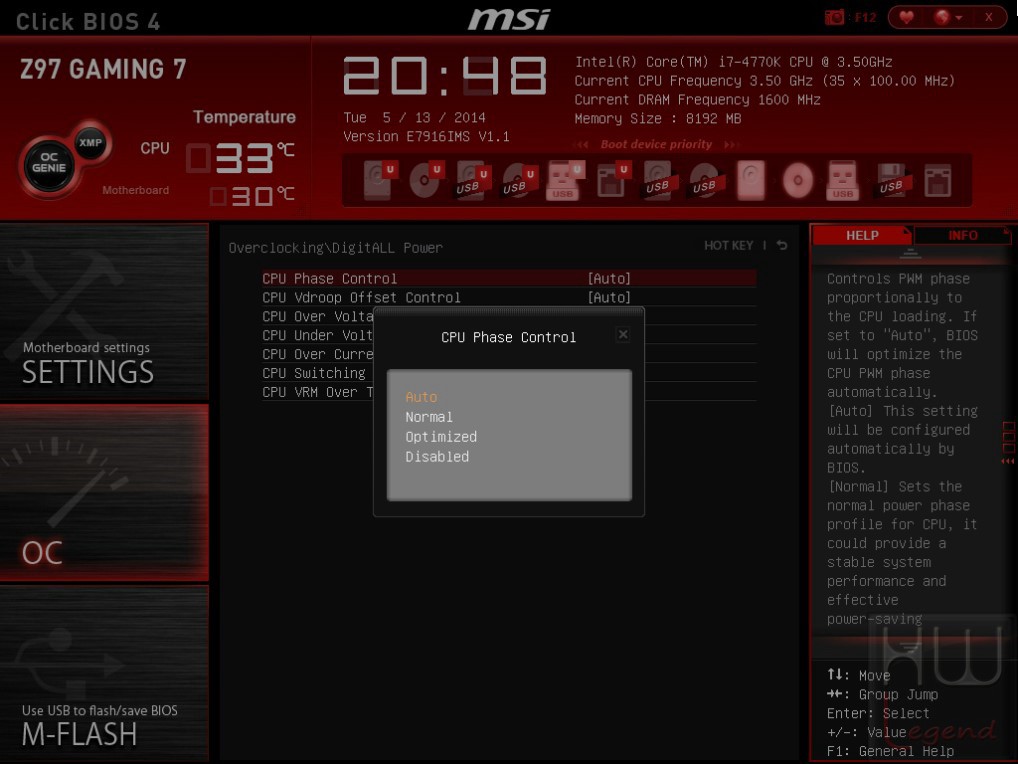Viewport: 1018px width, 764px height.
Task: Toggle the OC GENIE button
Action: (x=49, y=163)
